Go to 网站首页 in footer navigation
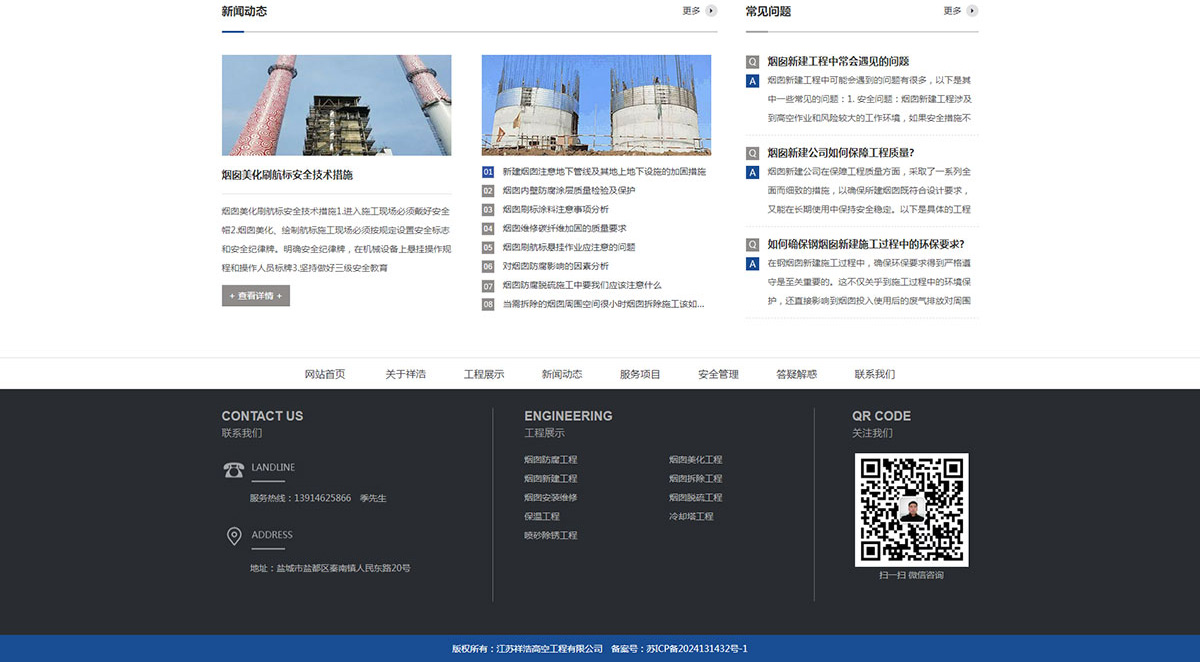1200x662 pixels. (x=325, y=374)
